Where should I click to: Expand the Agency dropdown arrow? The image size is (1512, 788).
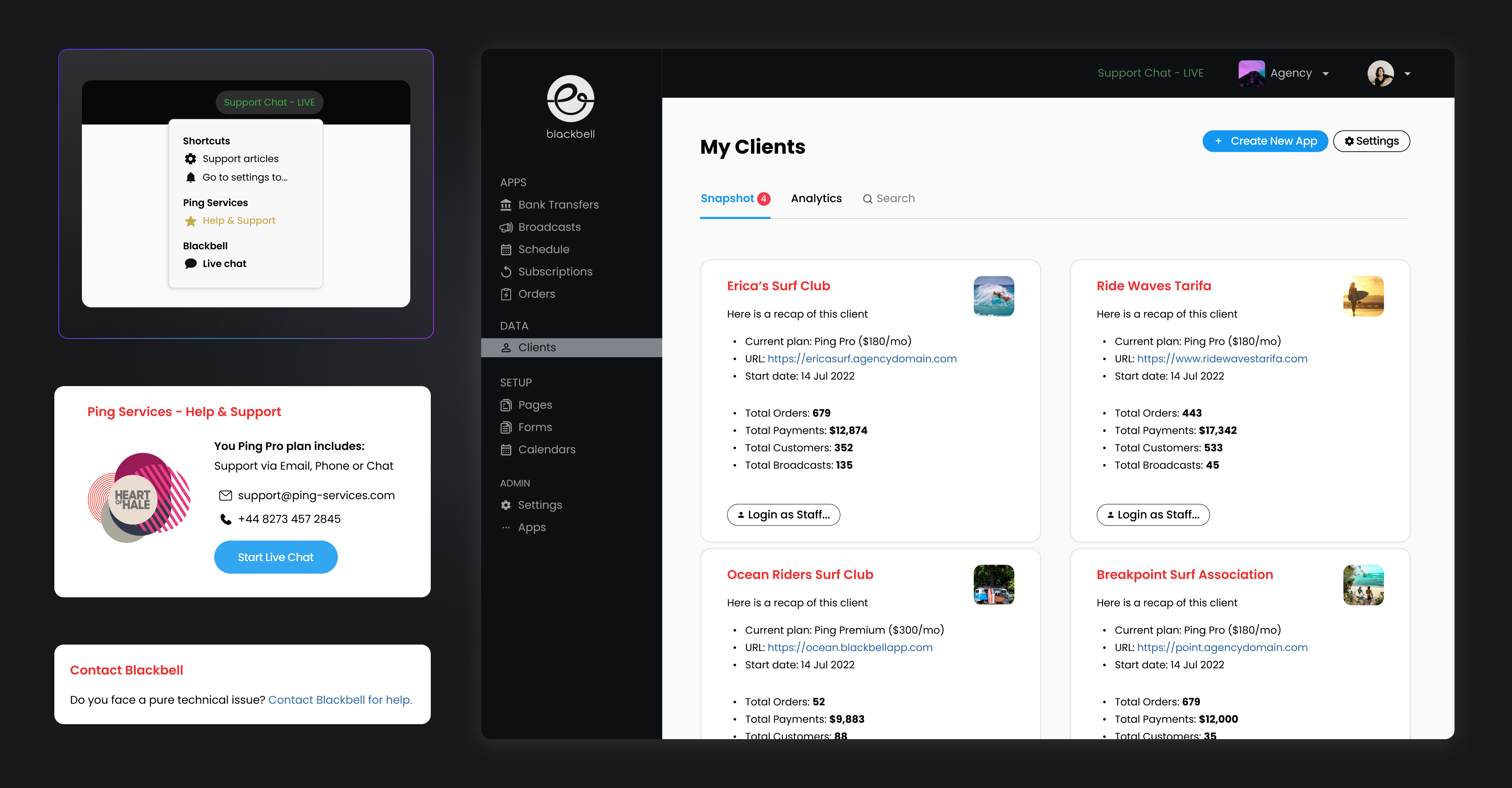click(x=1325, y=74)
